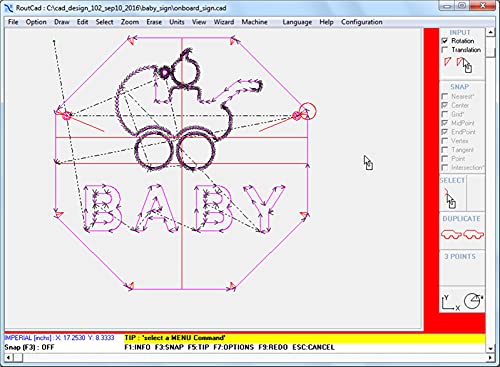Click the 3 POINTS panel label
The image size is (500, 367).
pos(460,256)
